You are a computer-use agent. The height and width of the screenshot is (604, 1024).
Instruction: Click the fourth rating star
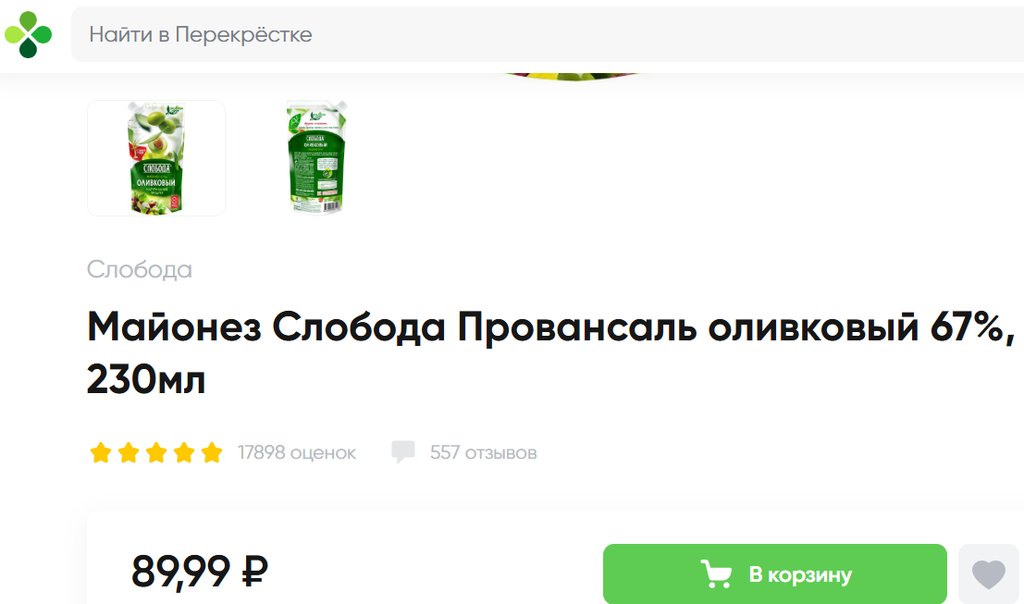coord(184,453)
